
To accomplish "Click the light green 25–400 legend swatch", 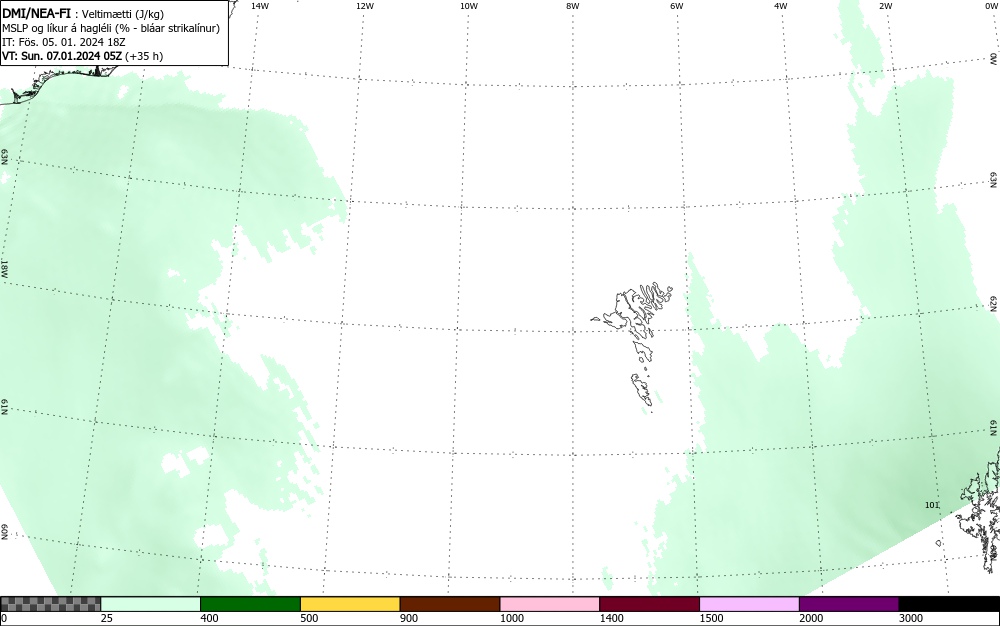I will 151,604.
